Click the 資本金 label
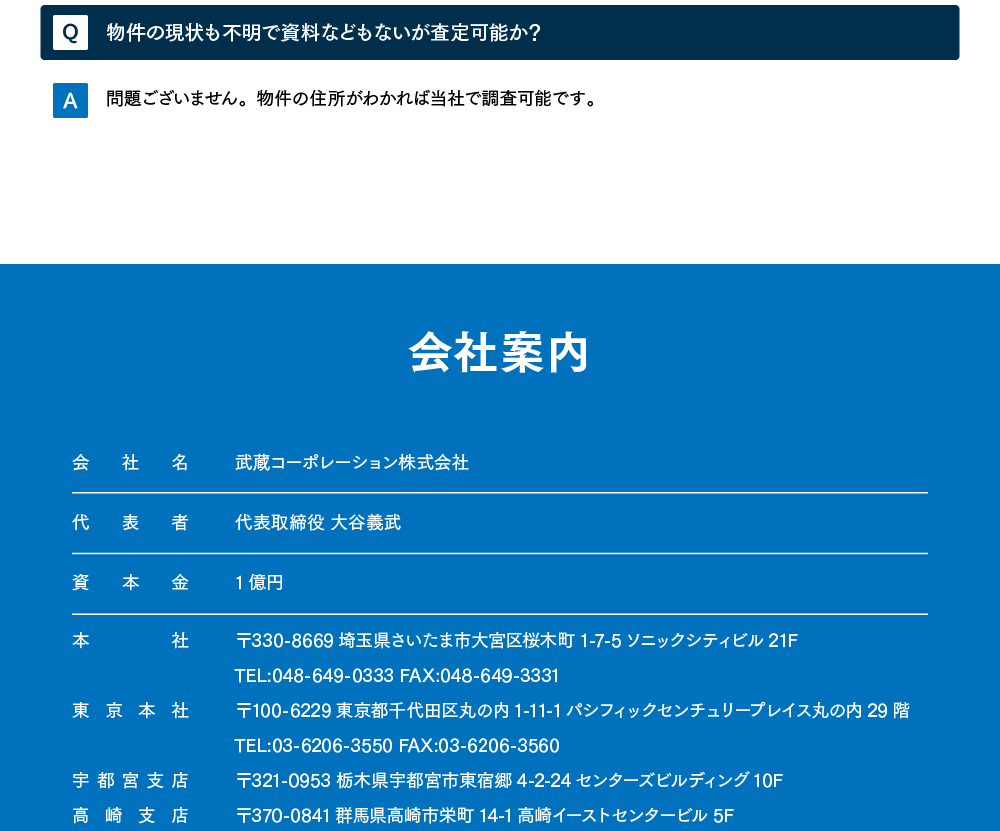The width and height of the screenshot is (1000, 831). tap(130, 582)
